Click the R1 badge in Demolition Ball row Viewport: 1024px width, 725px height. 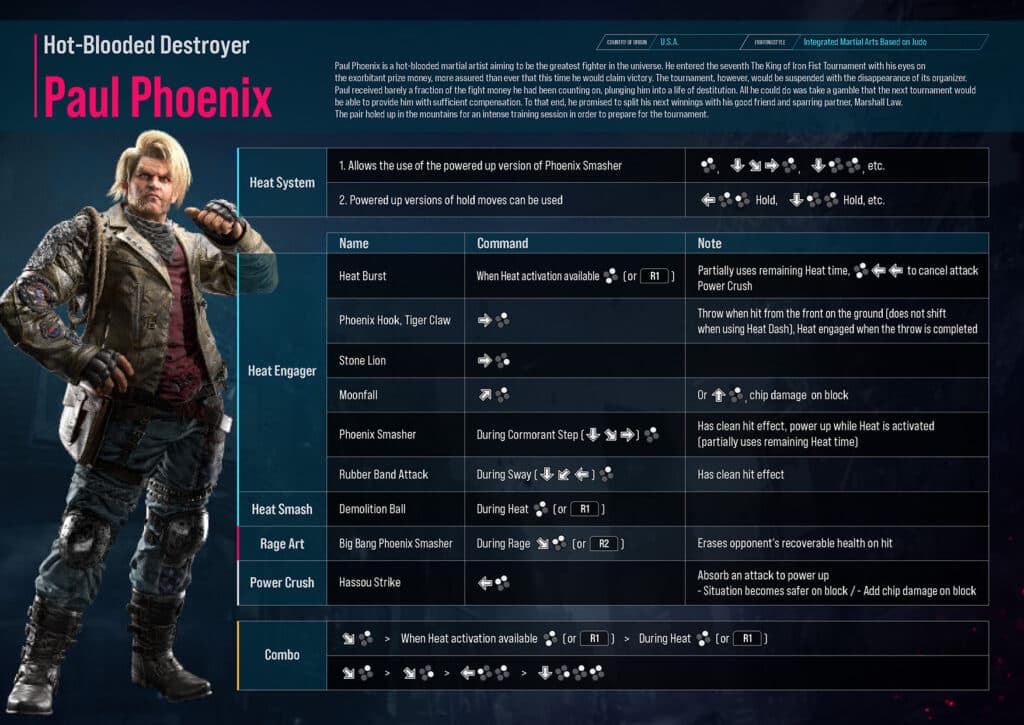pyautogui.click(x=585, y=509)
